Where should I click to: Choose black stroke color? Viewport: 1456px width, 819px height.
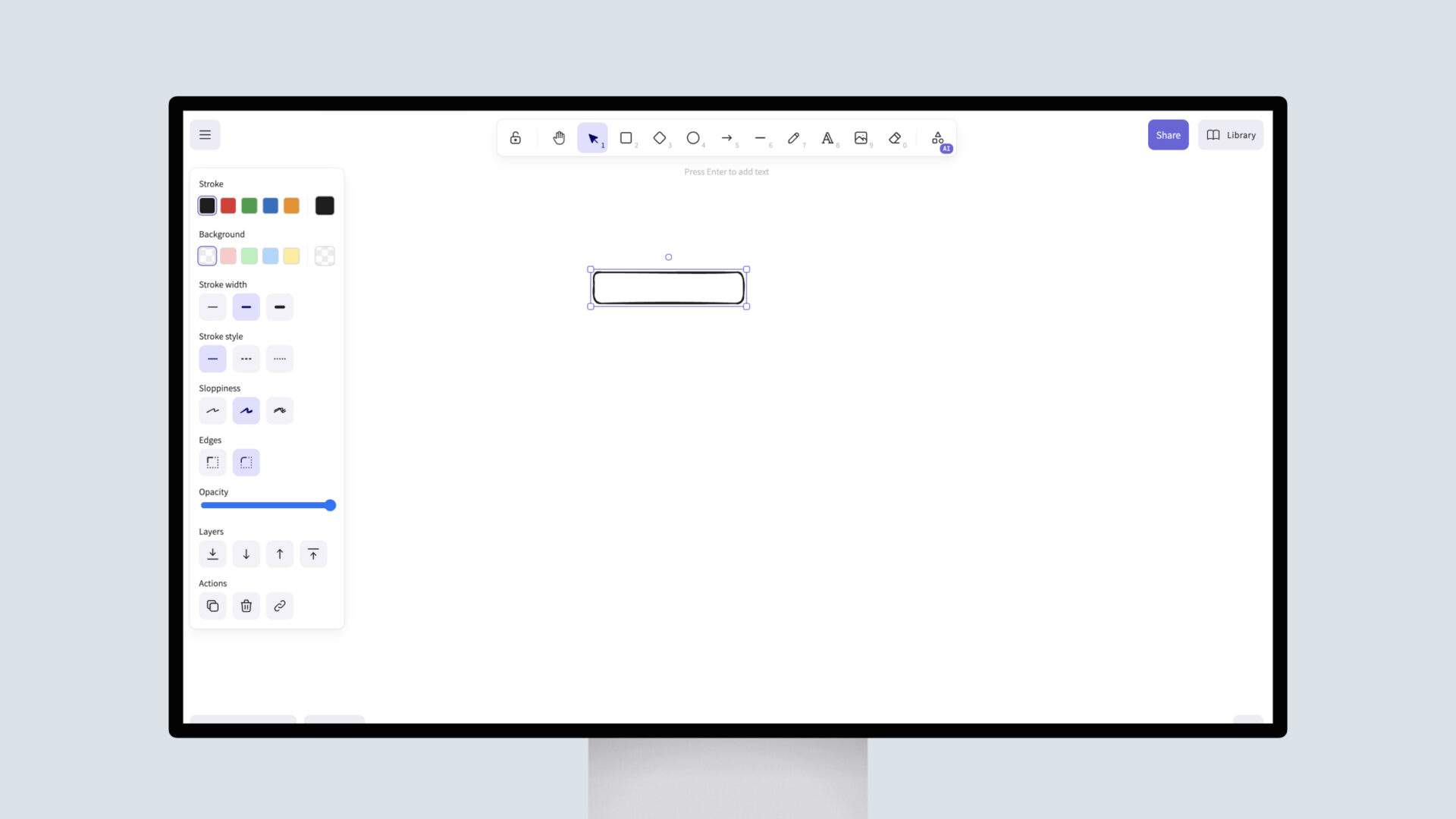tap(207, 206)
